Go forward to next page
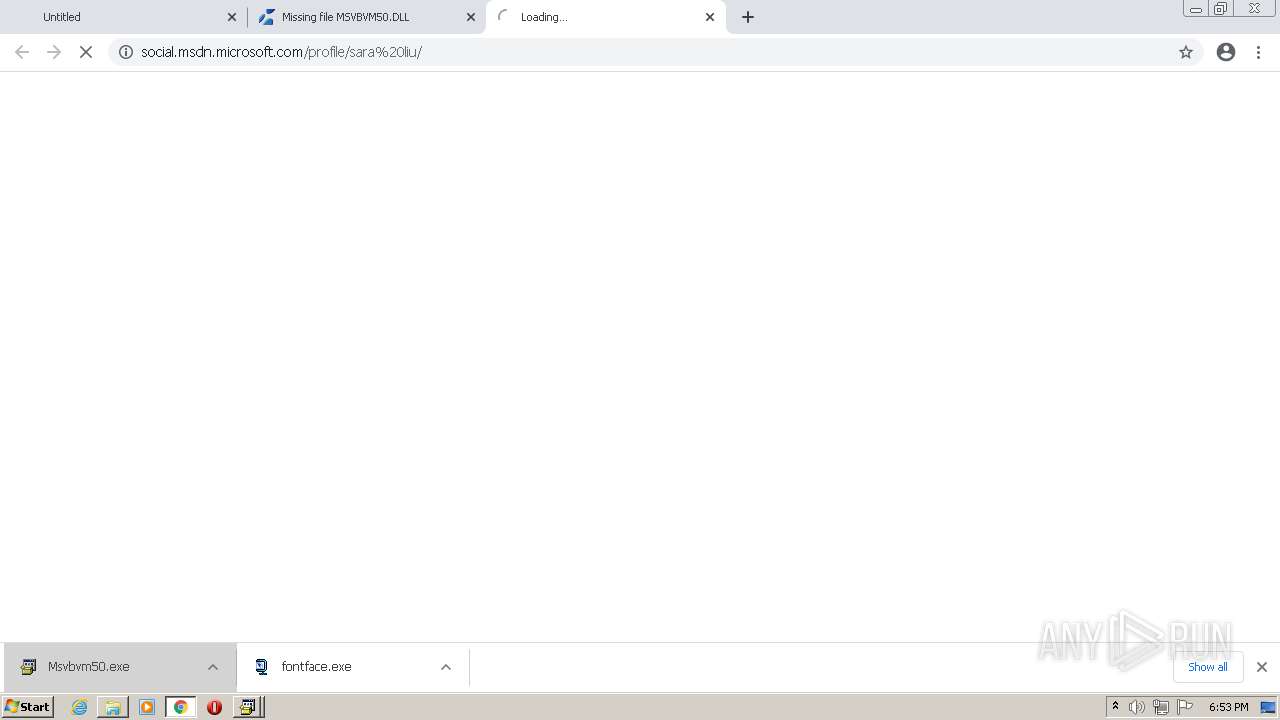The height and width of the screenshot is (720, 1280). [x=54, y=52]
